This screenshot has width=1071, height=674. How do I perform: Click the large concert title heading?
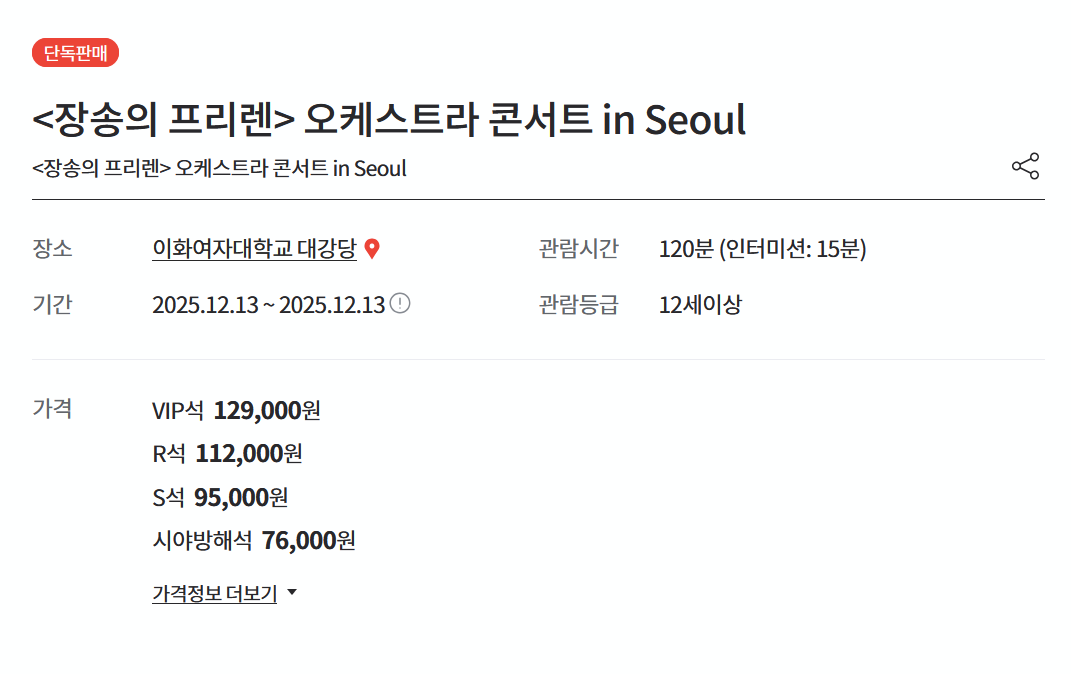389,120
